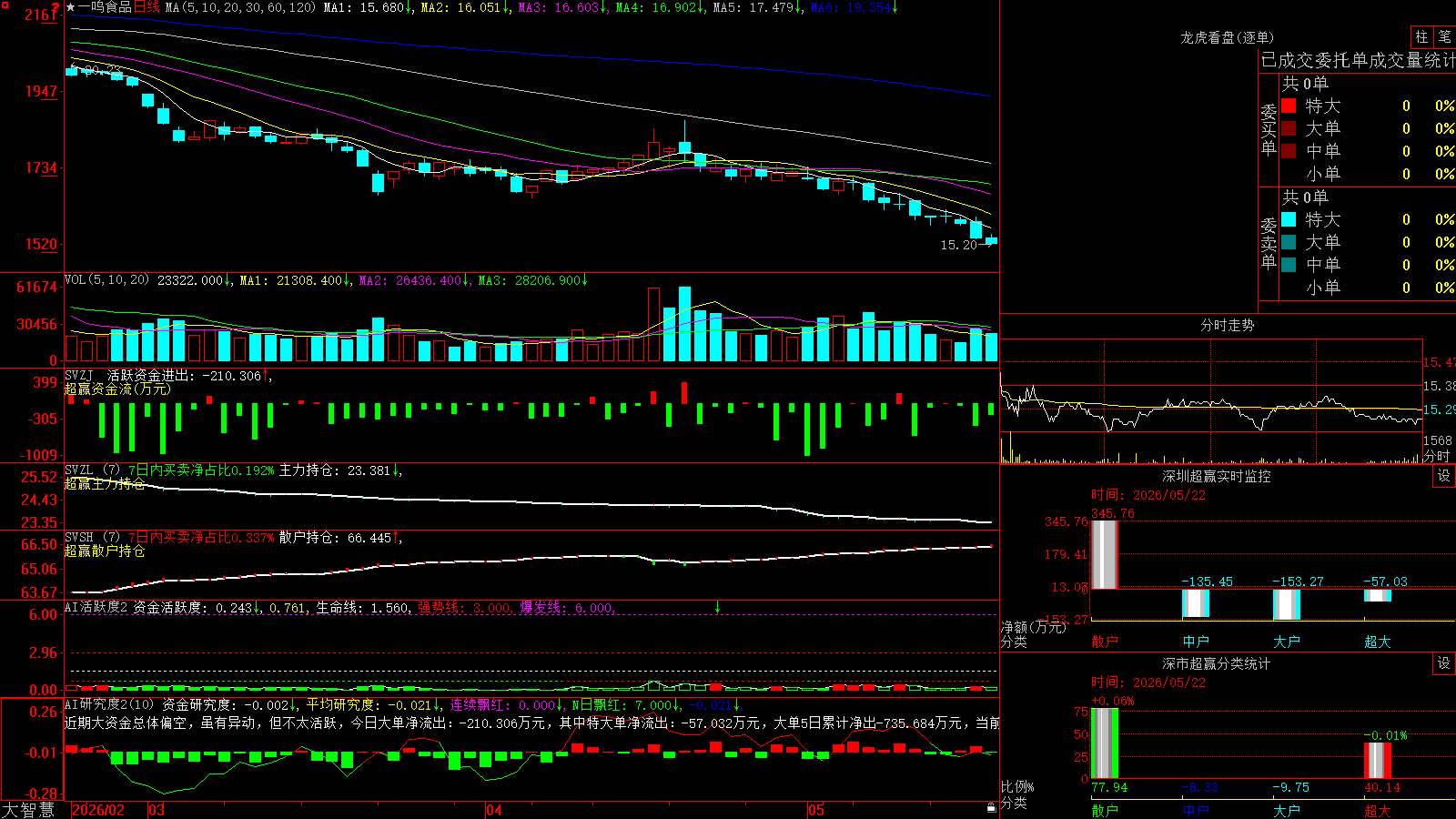This screenshot has width=1456, height=819.
Task: Click the 04 month marker on timeline
Action: point(494,810)
